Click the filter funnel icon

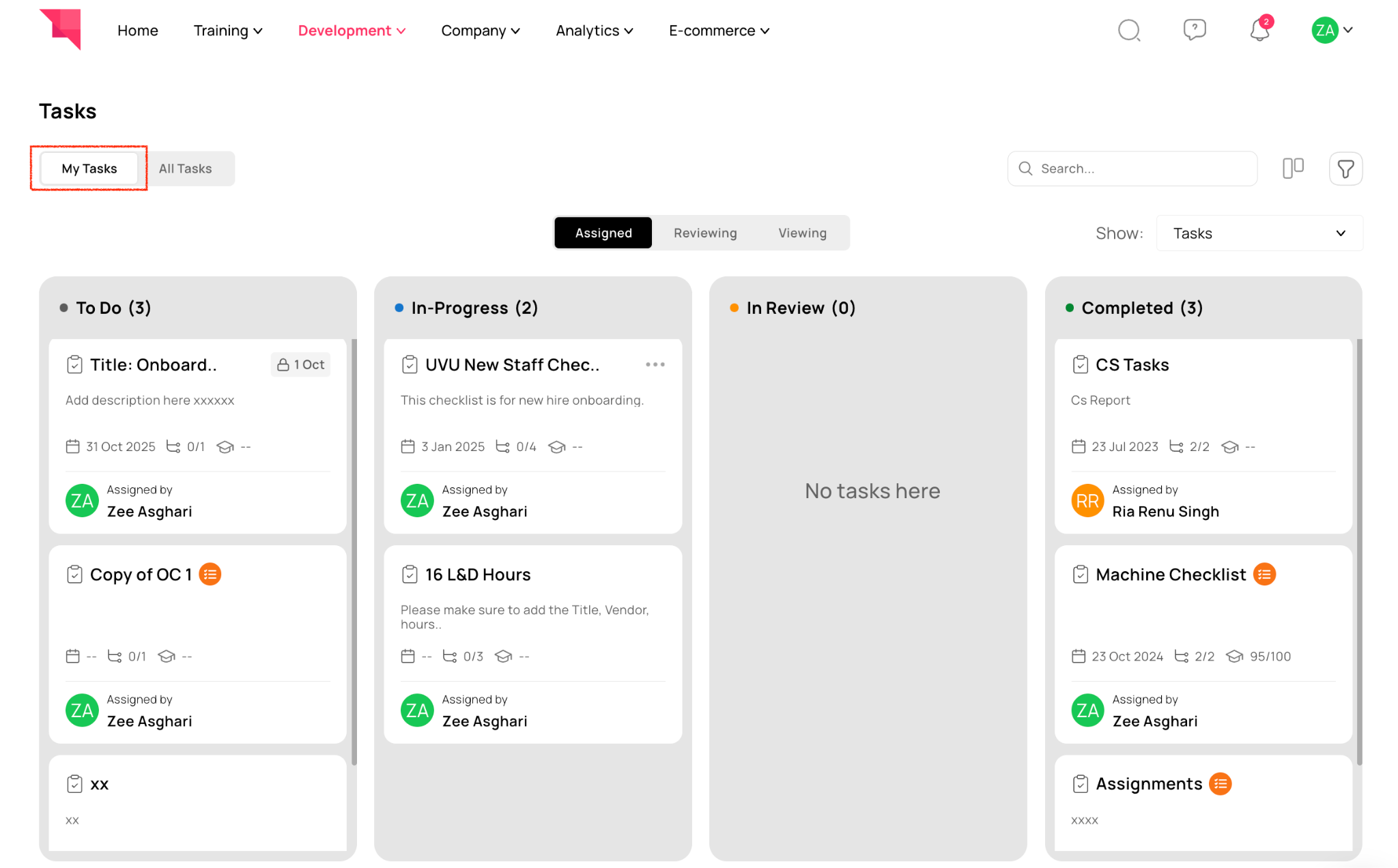coord(1345,169)
